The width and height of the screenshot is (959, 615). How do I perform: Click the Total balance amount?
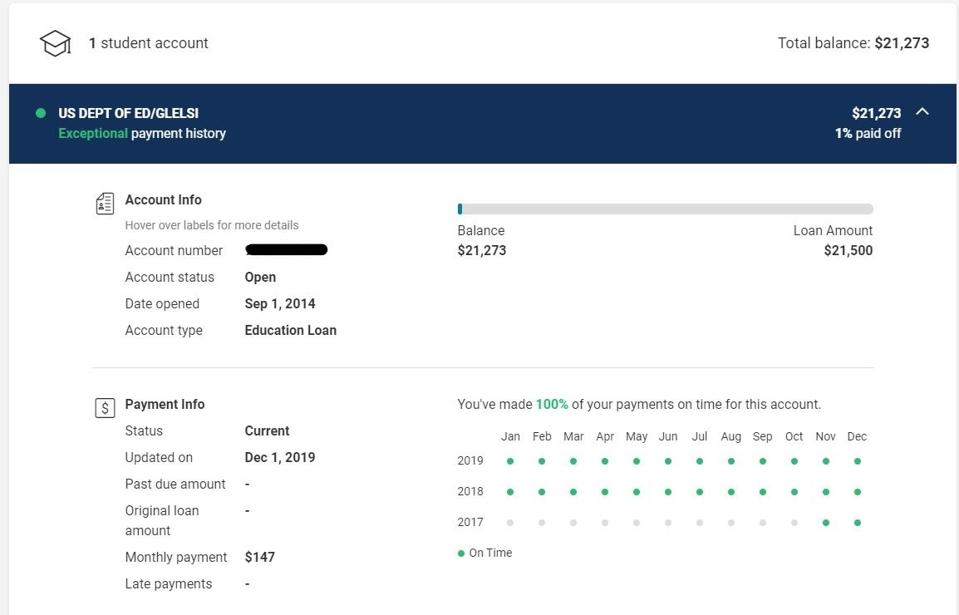(901, 43)
